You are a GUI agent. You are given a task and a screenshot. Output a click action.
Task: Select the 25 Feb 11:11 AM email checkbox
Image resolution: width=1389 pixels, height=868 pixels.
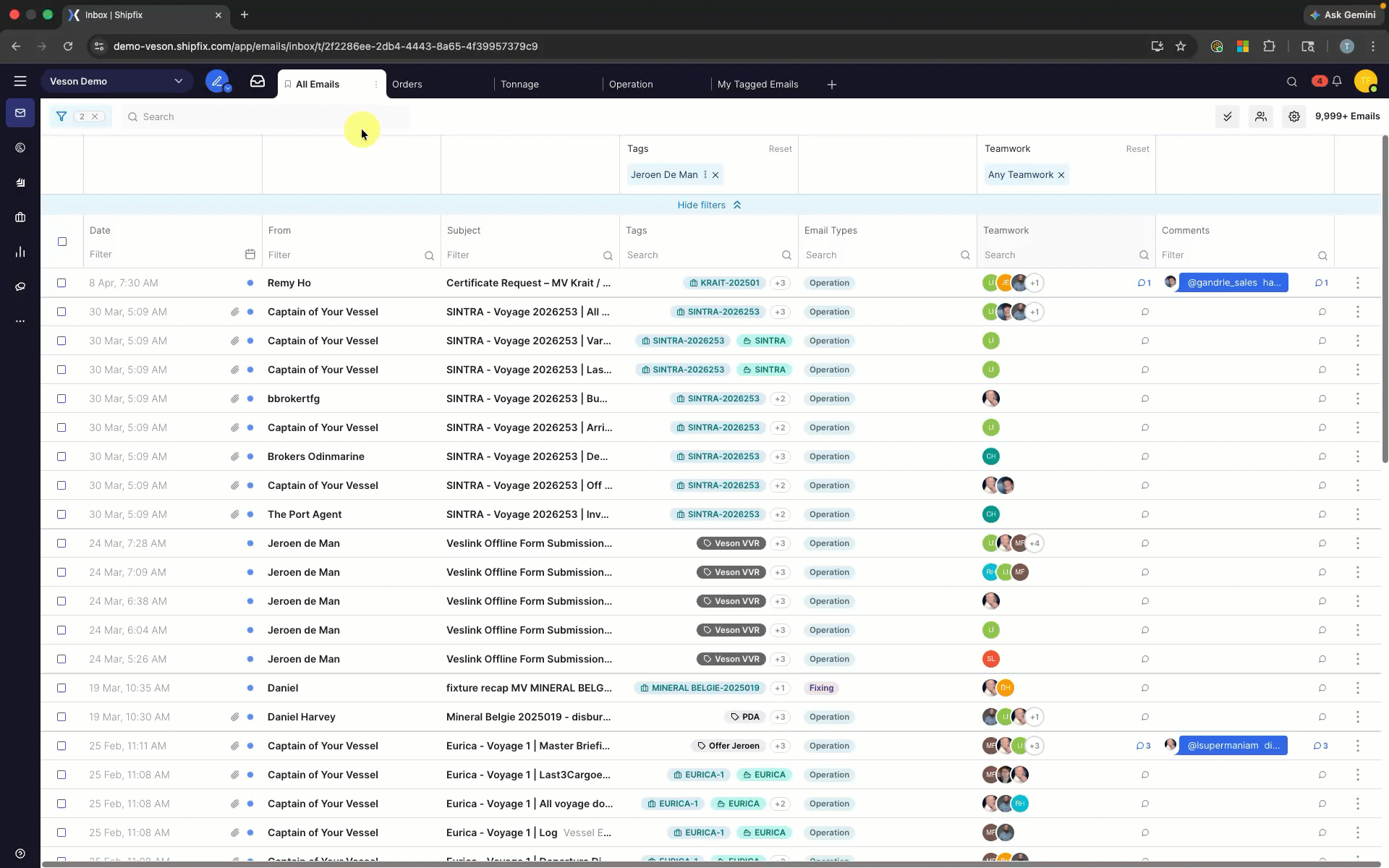(x=61, y=746)
